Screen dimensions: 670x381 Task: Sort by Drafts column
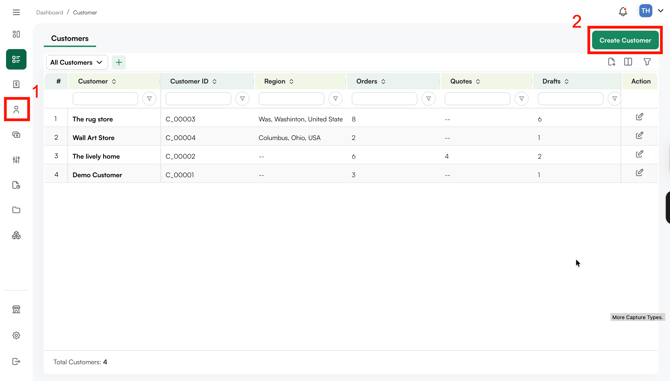tap(567, 81)
